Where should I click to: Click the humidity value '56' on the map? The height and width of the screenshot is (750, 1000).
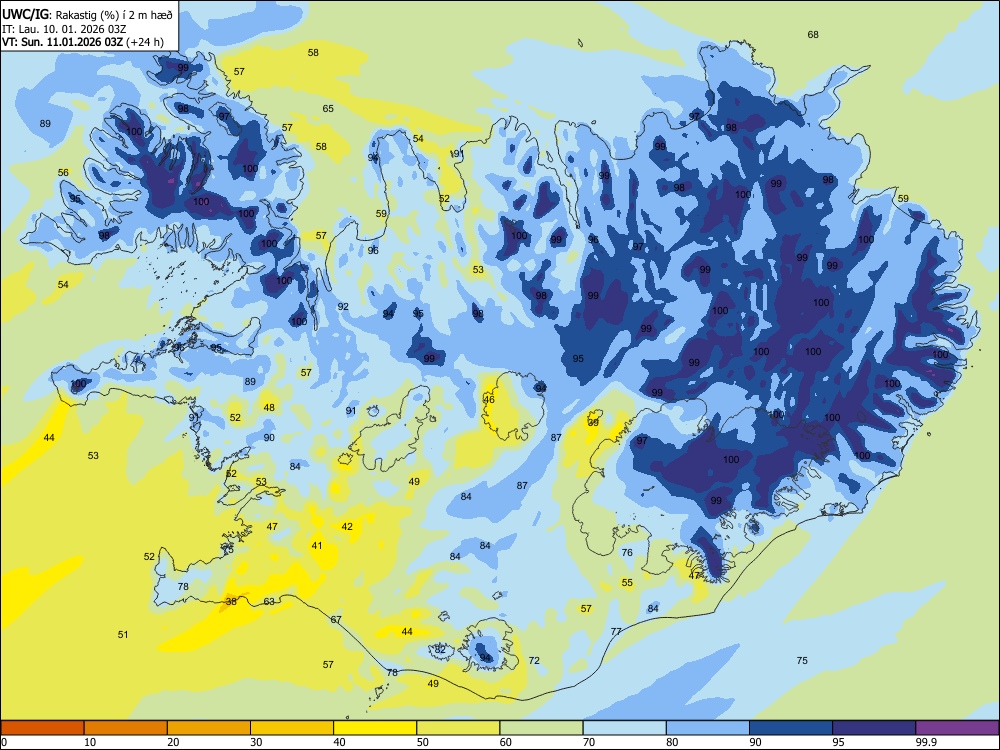click(x=63, y=173)
